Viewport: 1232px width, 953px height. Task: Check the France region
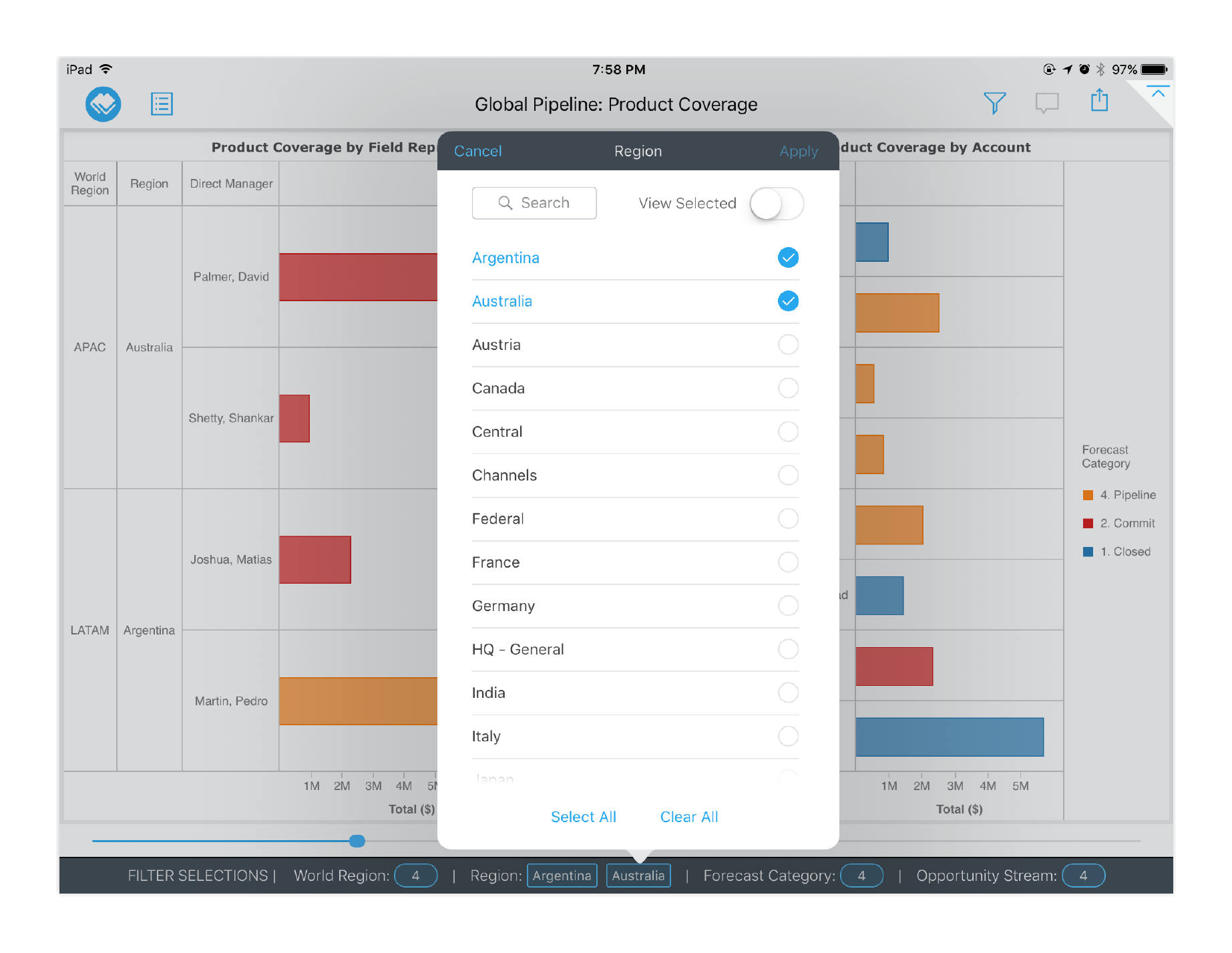[788, 562]
